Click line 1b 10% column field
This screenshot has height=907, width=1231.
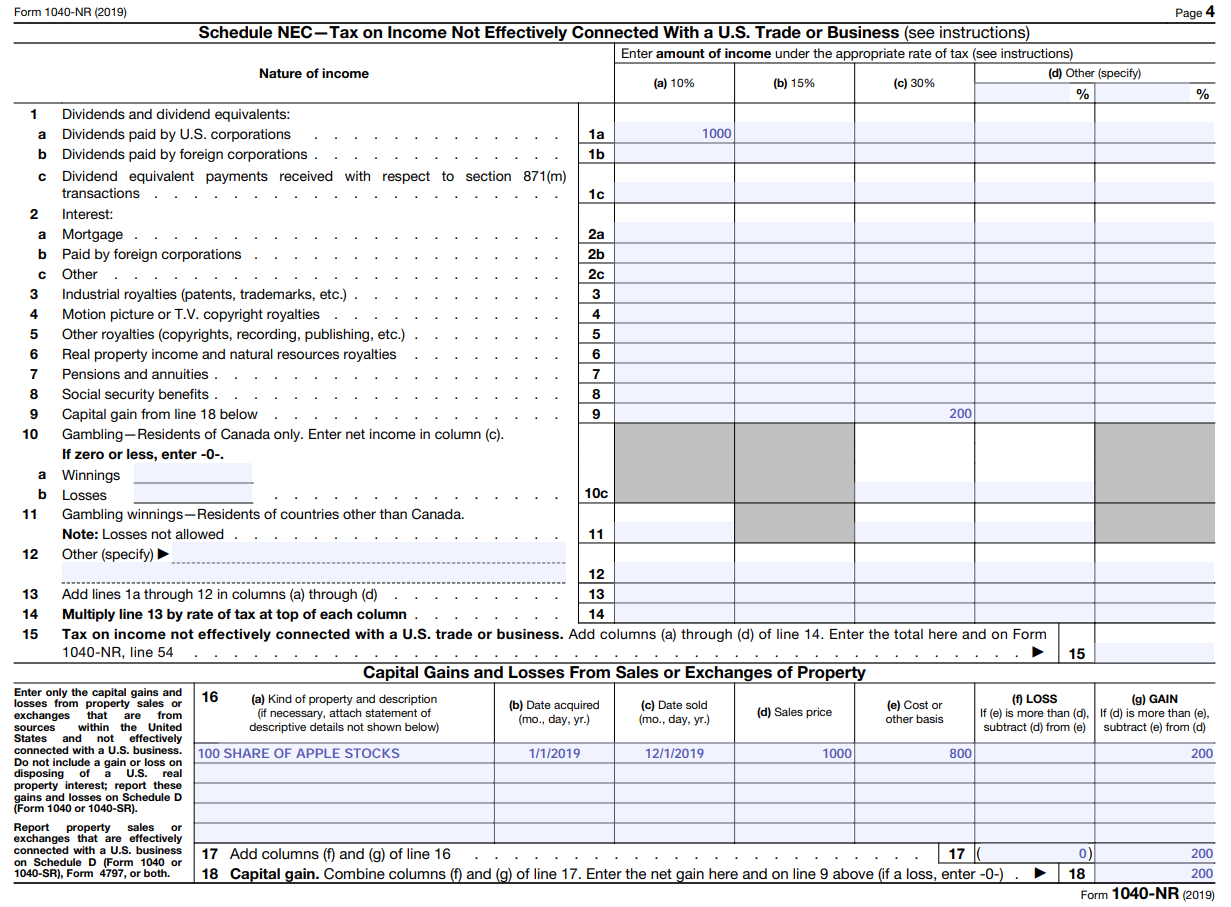coord(674,154)
